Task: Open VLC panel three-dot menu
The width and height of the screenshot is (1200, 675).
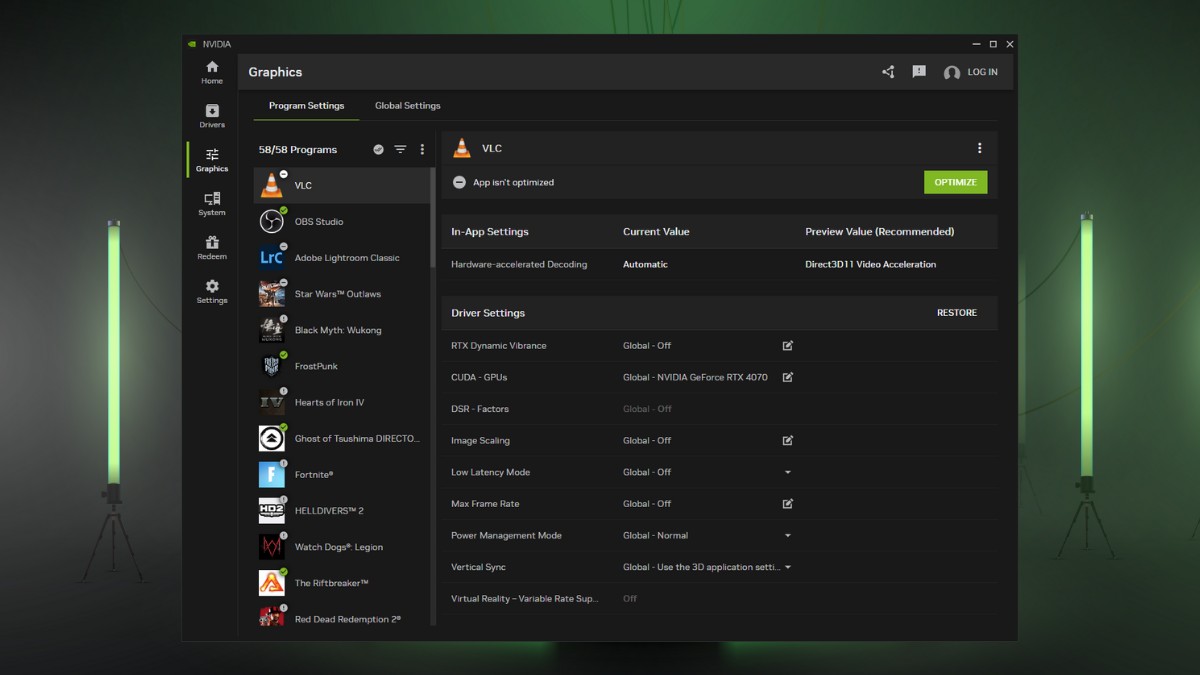Action: point(979,148)
